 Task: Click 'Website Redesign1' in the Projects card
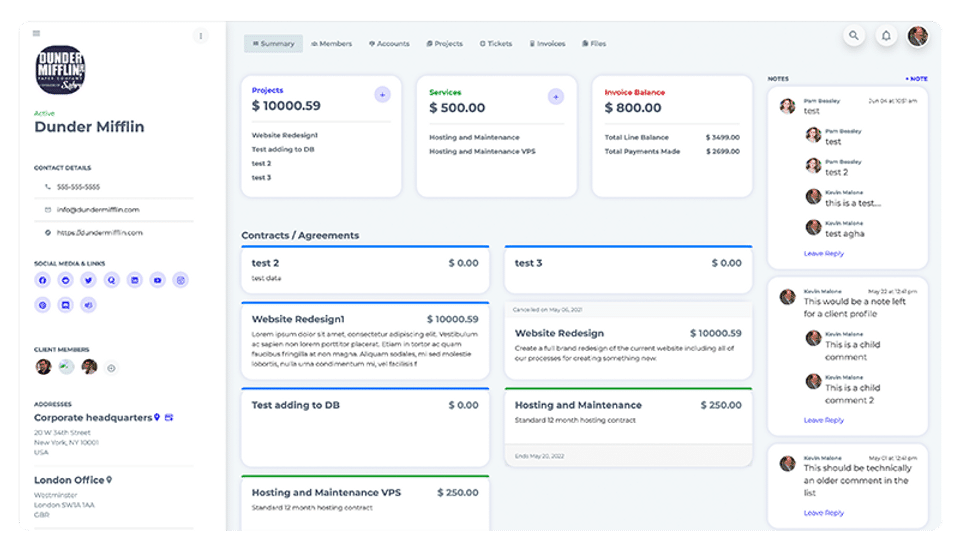click(285, 135)
